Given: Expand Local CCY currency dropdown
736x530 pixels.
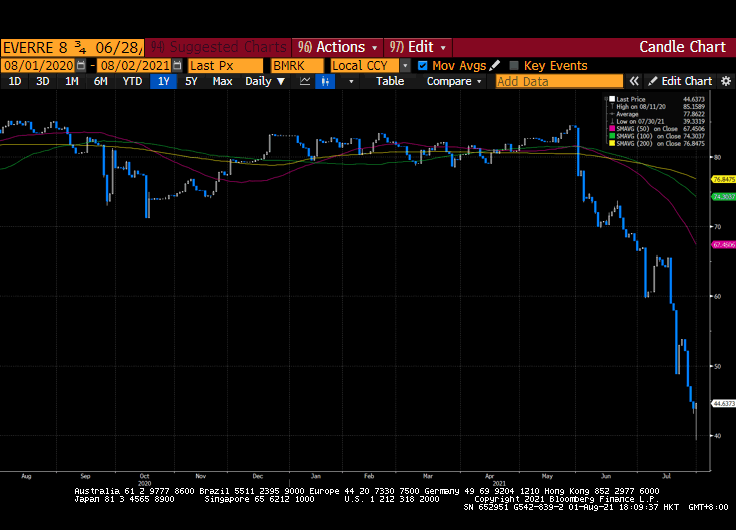Looking at the screenshot, I should click(405, 65).
